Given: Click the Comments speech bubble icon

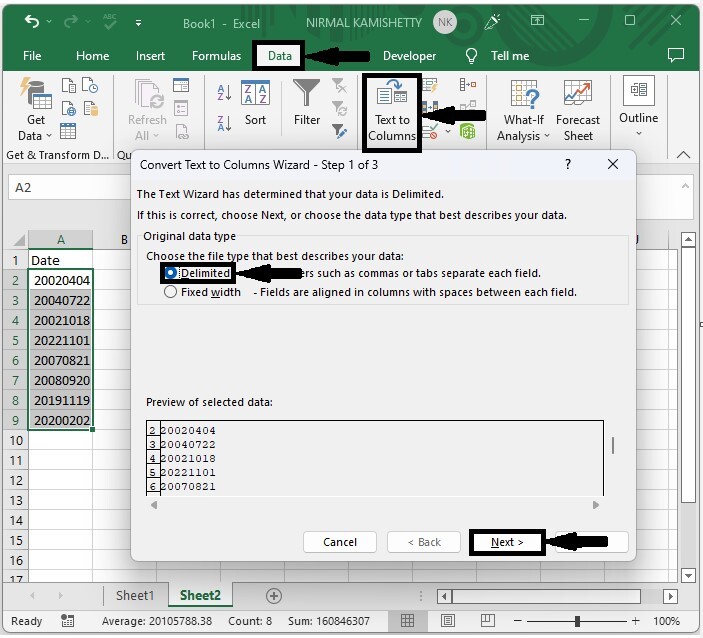Looking at the screenshot, I should 676,55.
